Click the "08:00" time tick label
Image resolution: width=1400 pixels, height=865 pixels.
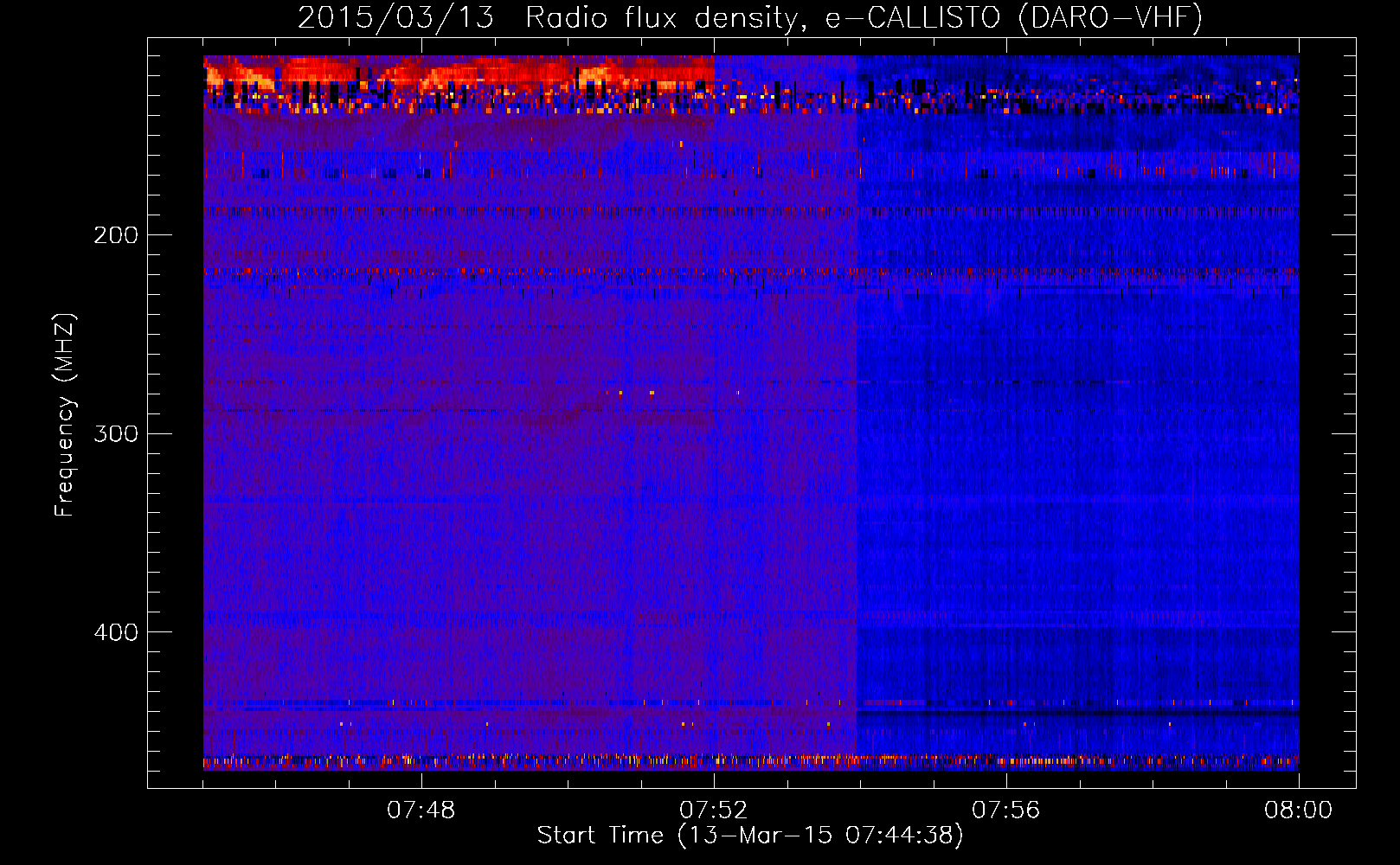tap(1298, 811)
